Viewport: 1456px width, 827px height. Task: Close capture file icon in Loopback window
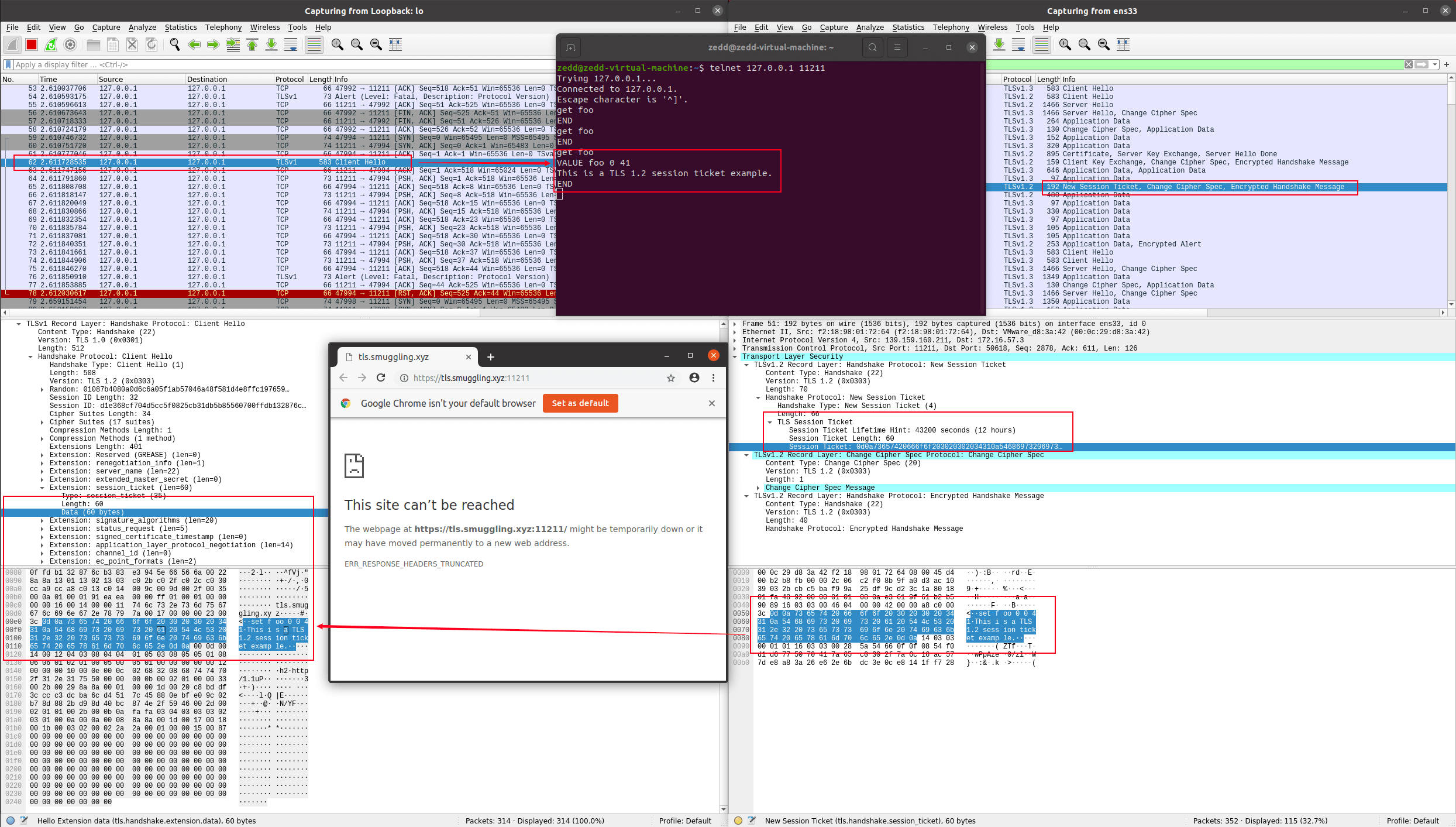pyautogui.click(x=132, y=44)
